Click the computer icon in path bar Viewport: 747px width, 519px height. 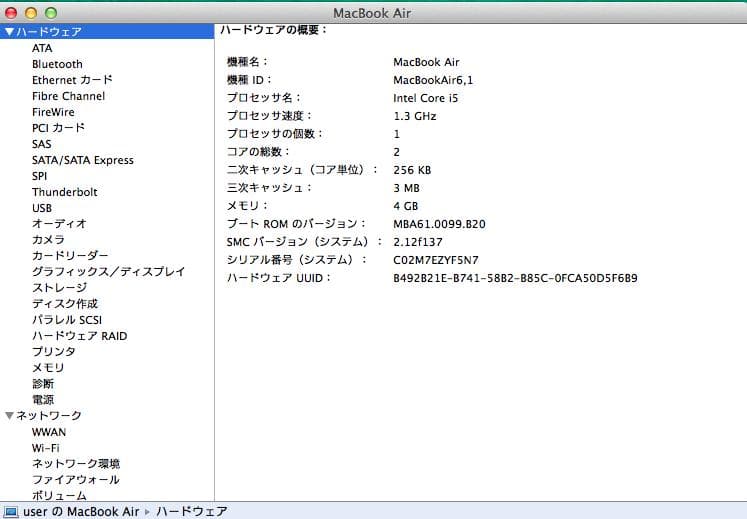pos(10,511)
